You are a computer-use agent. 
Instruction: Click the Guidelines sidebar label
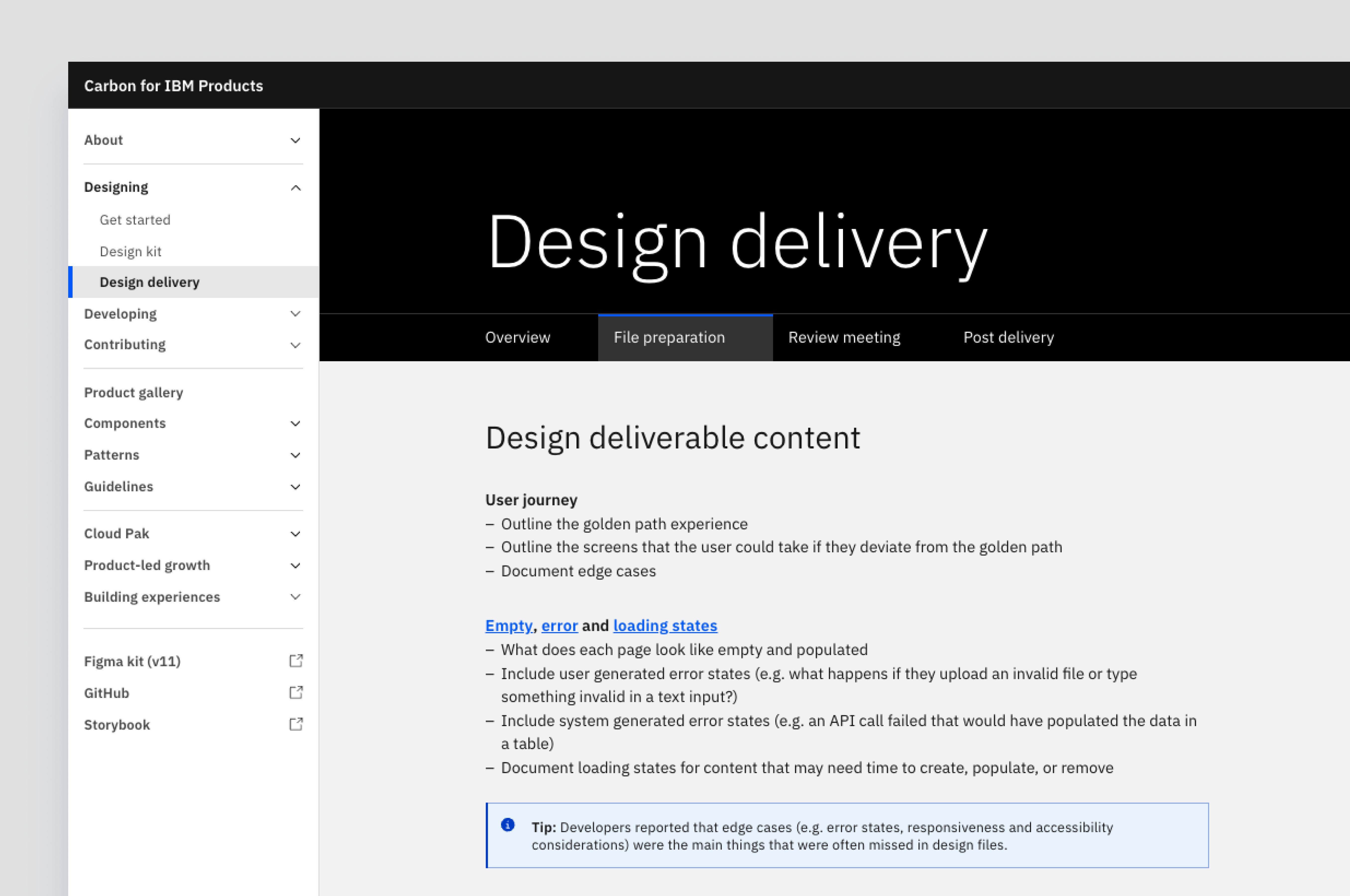coord(118,486)
